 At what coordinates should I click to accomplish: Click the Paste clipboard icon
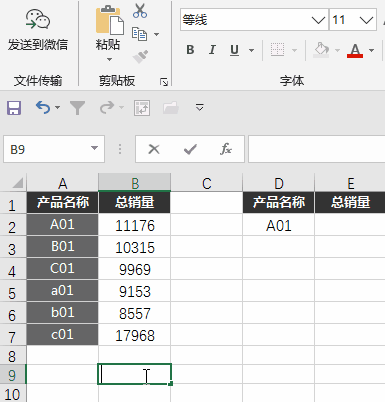tap(110, 20)
